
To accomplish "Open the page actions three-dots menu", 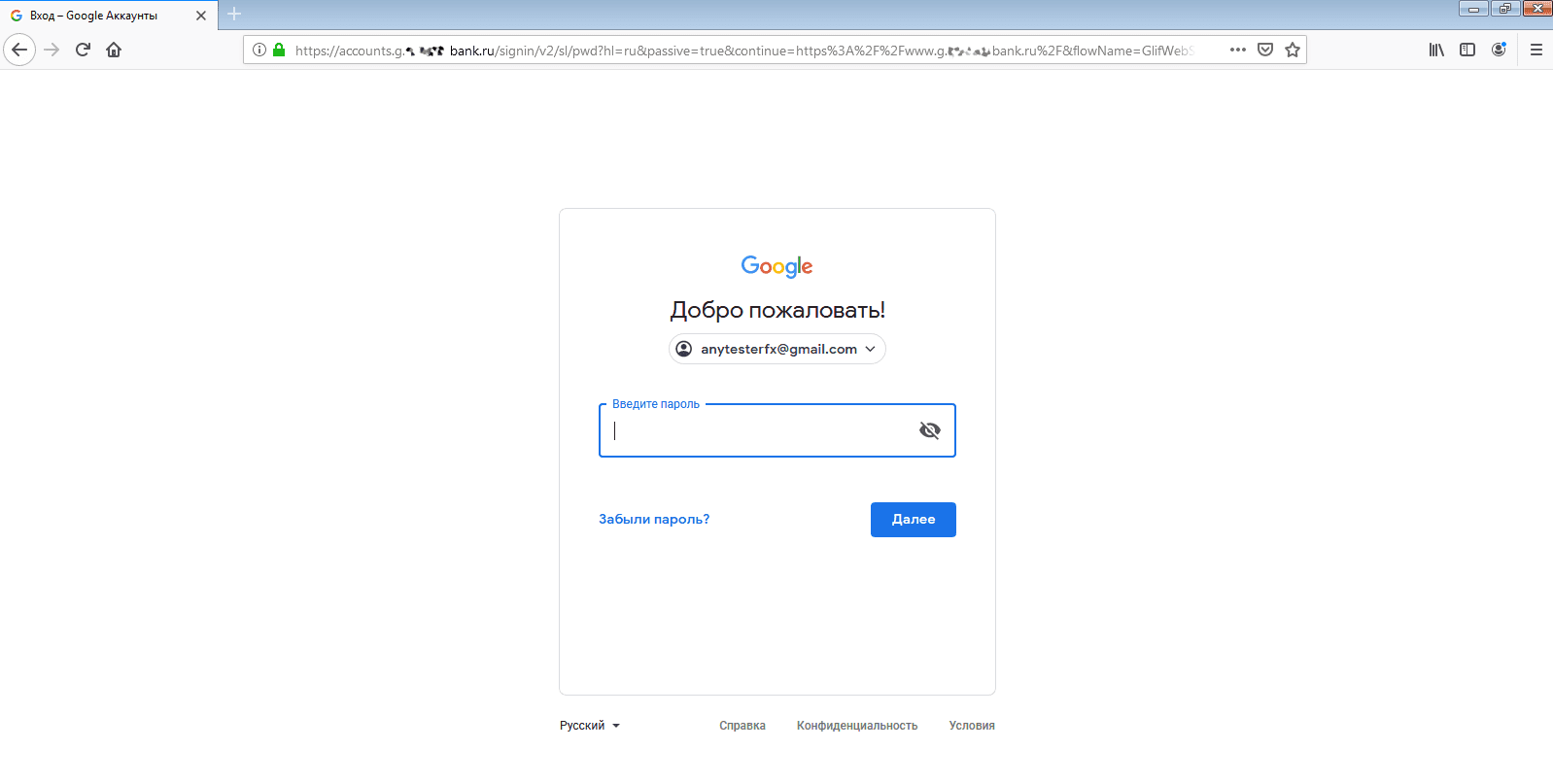I will [x=1237, y=50].
